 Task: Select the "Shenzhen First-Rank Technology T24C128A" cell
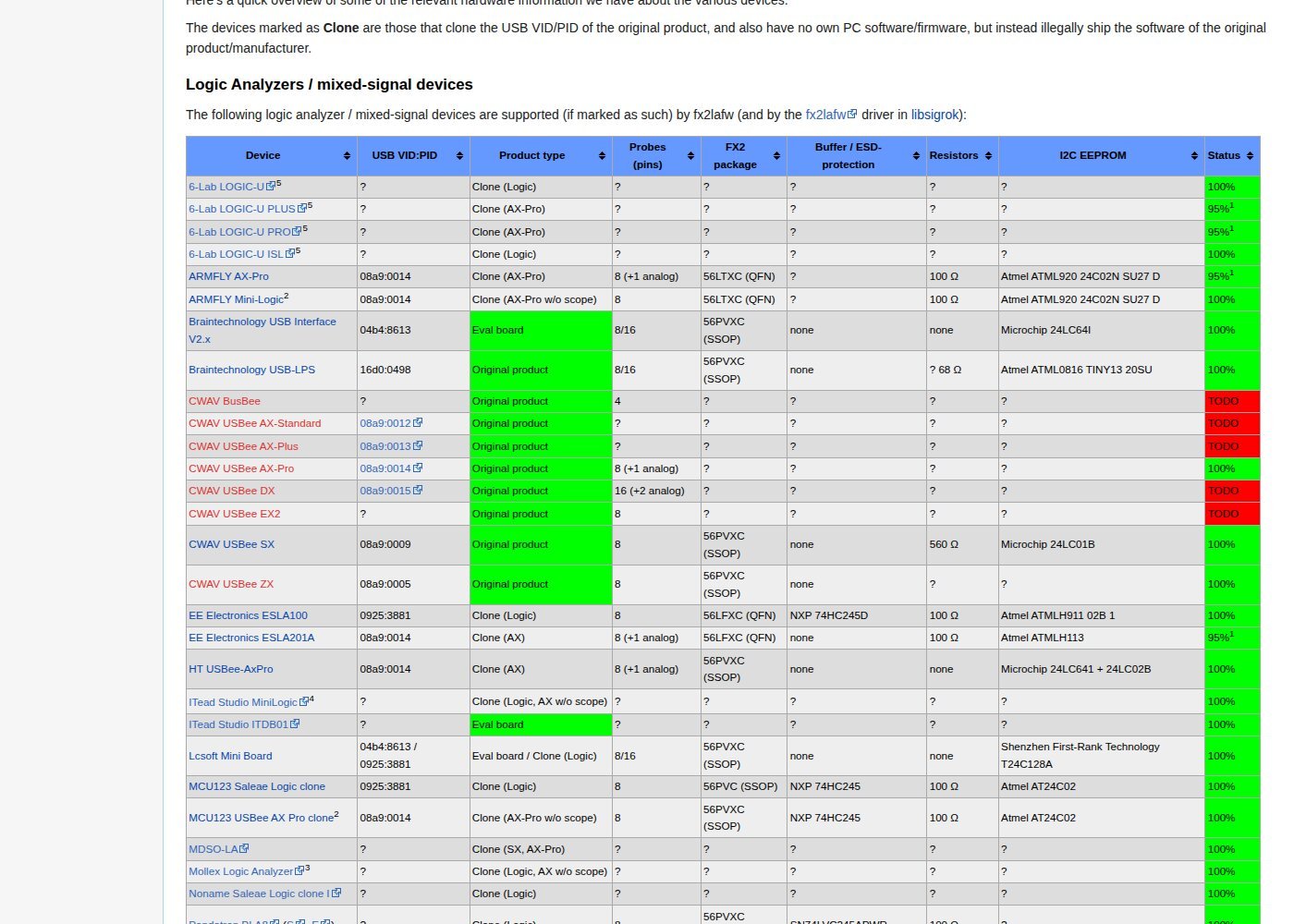[x=1101, y=756]
